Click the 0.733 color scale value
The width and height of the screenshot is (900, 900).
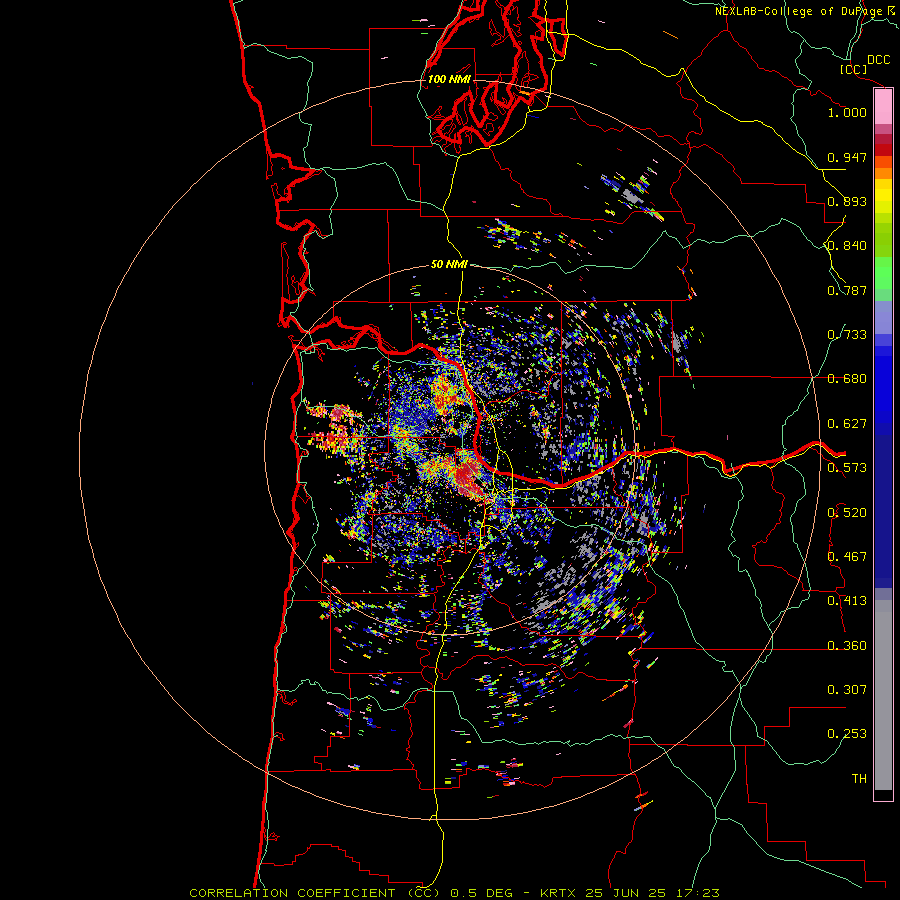tap(847, 335)
